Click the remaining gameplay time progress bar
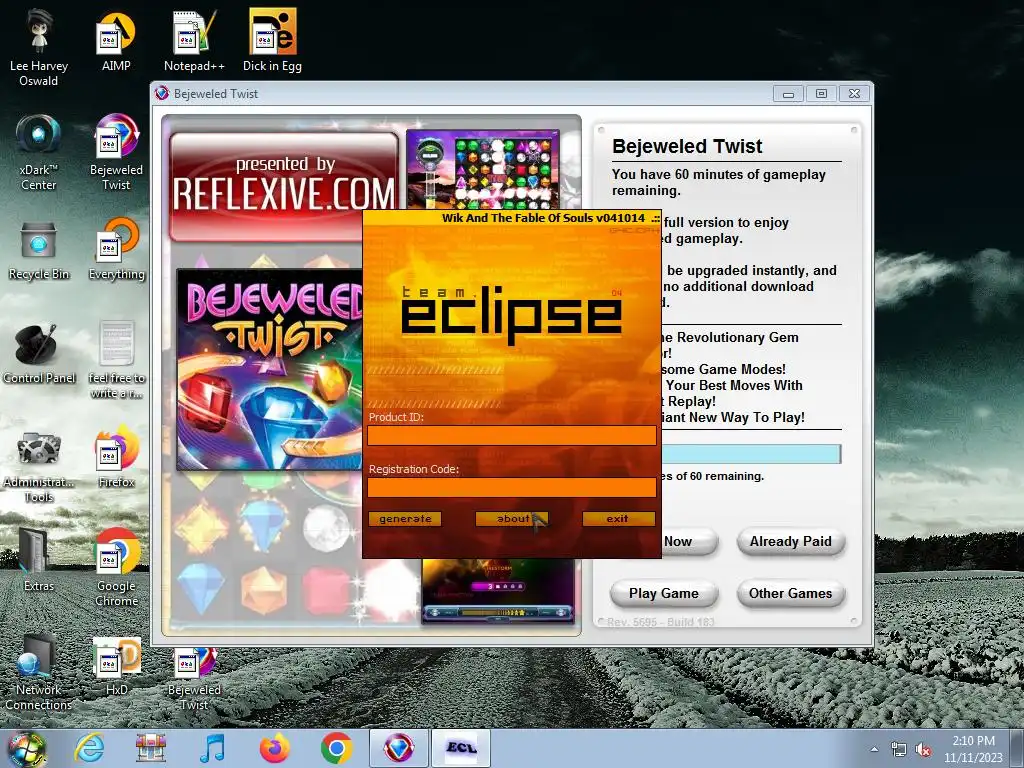The width and height of the screenshot is (1024, 768). (752, 454)
